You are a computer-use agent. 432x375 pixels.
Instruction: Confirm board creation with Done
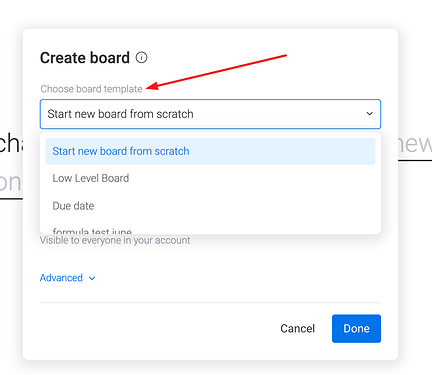tap(356, 329)
